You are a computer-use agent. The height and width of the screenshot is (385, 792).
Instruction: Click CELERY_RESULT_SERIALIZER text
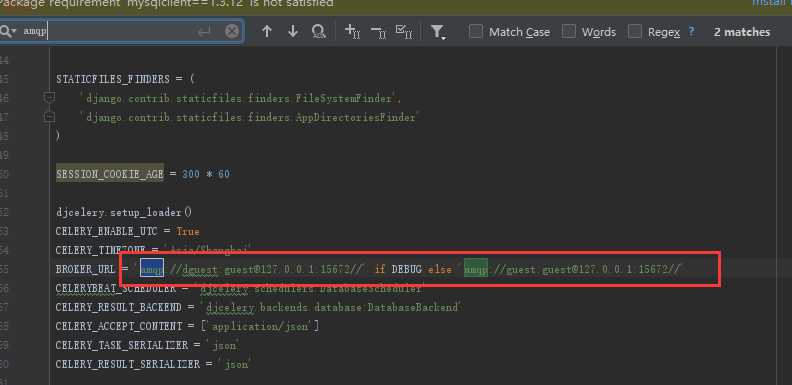coord(128,364)
